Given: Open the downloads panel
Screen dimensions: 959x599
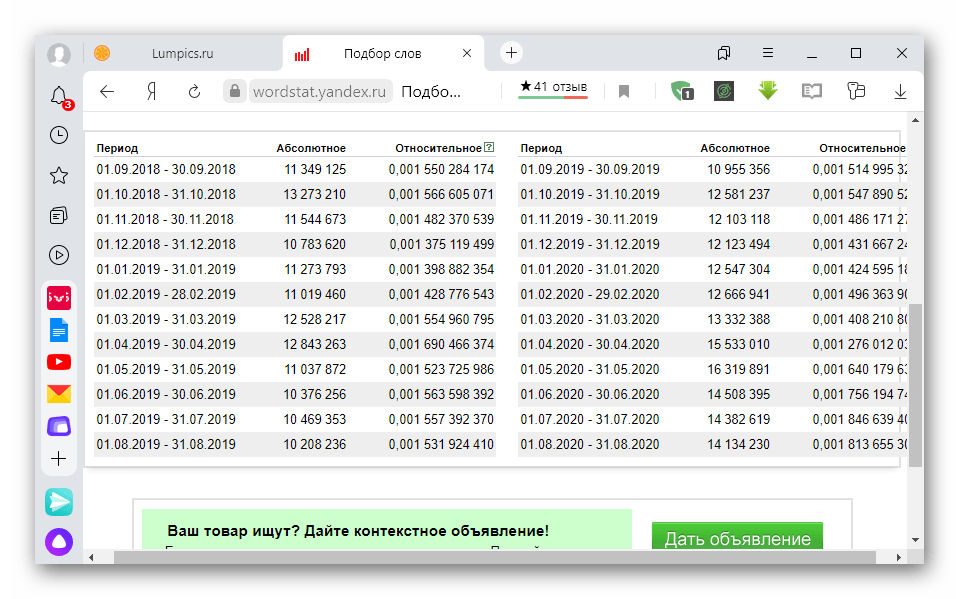Looking at the screenshot, I should coord(900,92).
